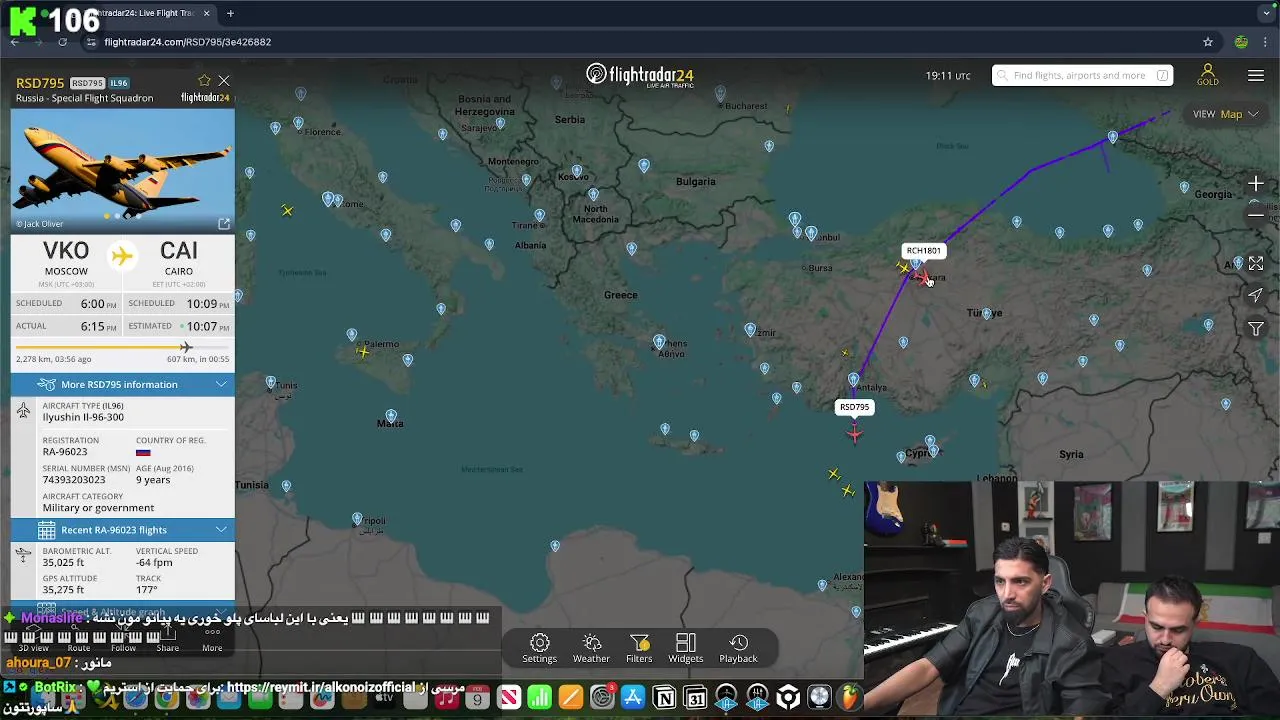Open the funnel filter icon on right edge

coord(1256,328)
